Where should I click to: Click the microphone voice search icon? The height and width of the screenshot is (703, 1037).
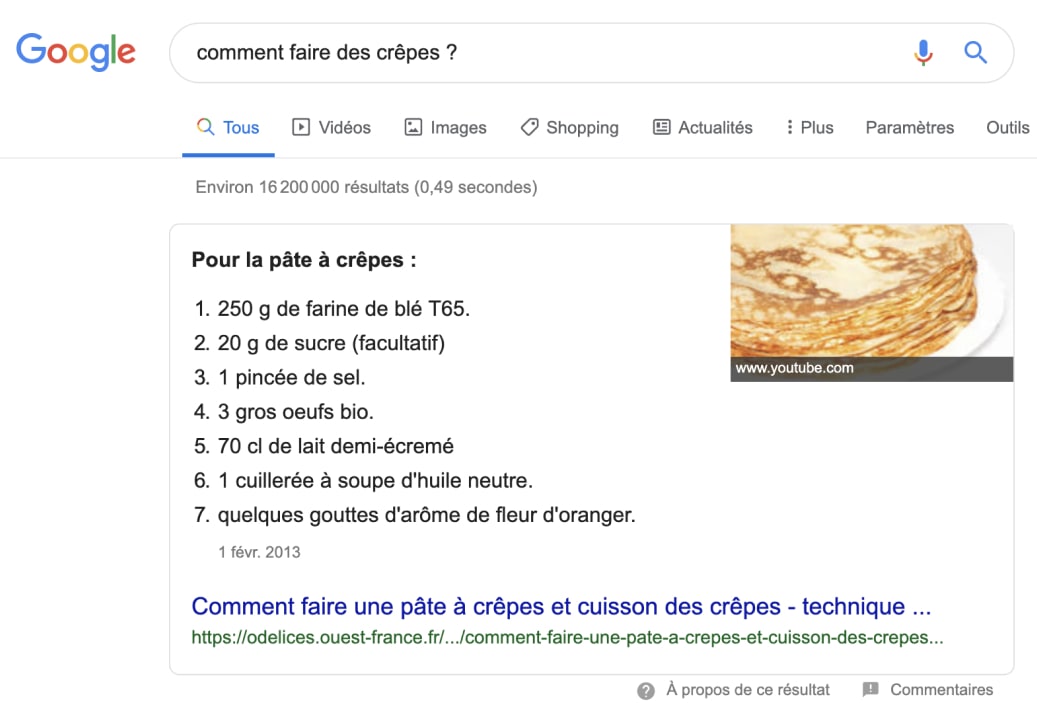[923, 53]
